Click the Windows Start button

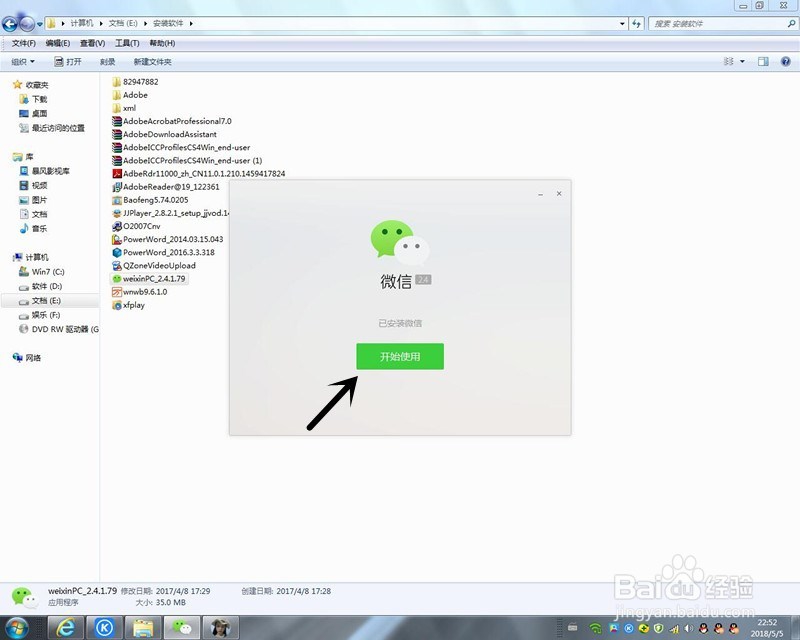[17, 627]
